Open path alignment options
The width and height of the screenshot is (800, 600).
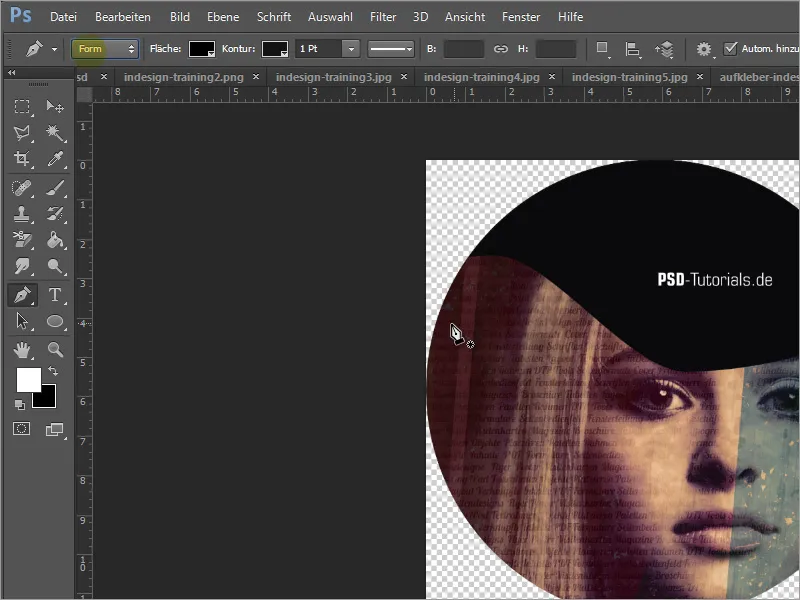[633, 49]
